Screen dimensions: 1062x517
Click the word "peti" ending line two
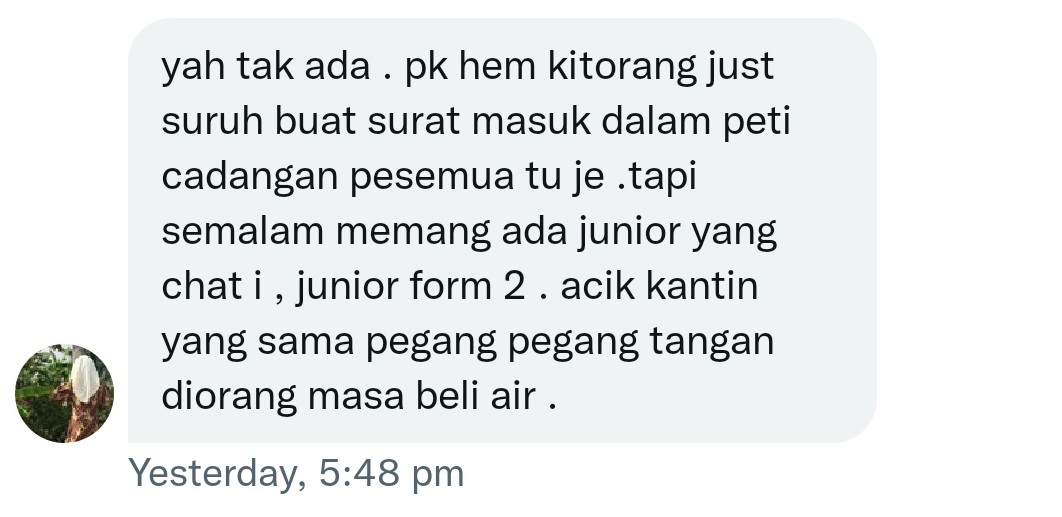coord(757,123)
